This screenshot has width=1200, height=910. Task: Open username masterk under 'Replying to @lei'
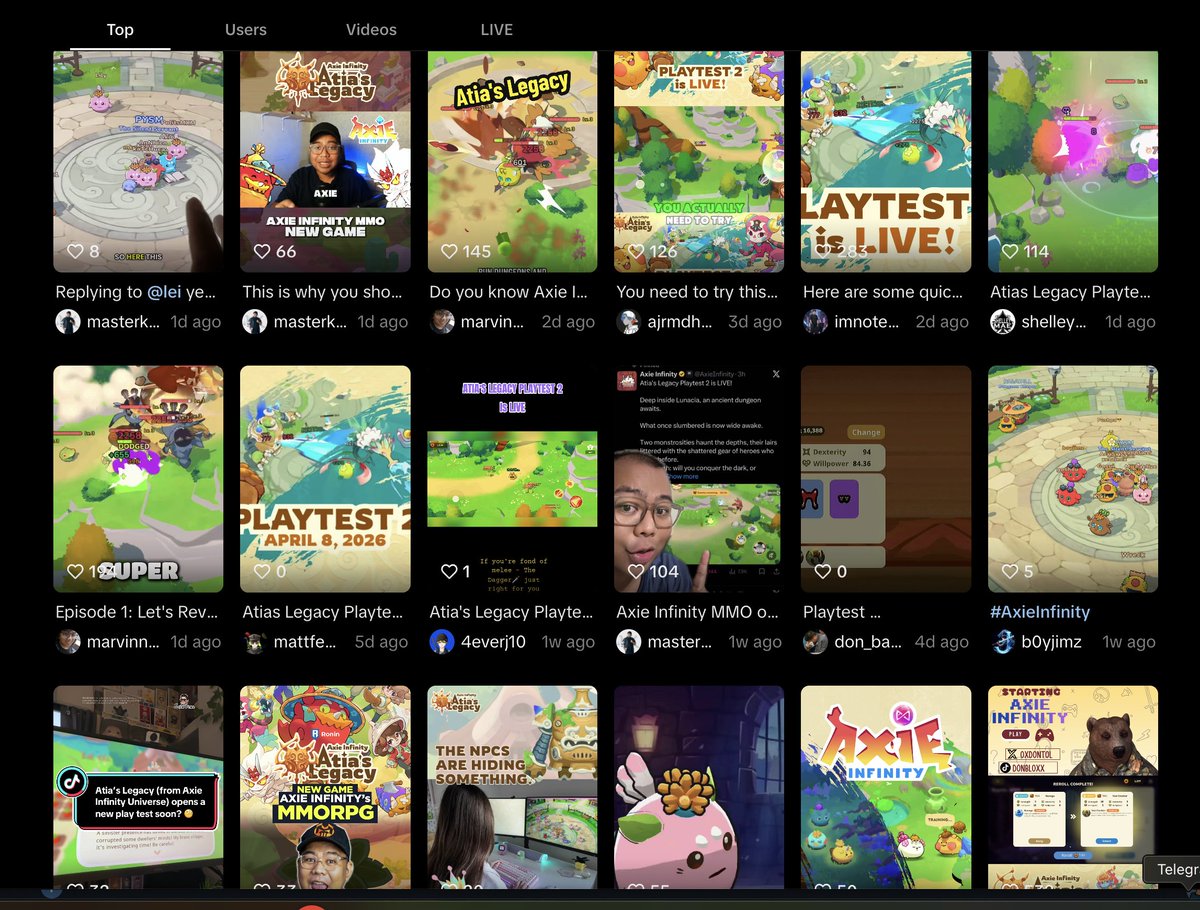click(123, 322)
